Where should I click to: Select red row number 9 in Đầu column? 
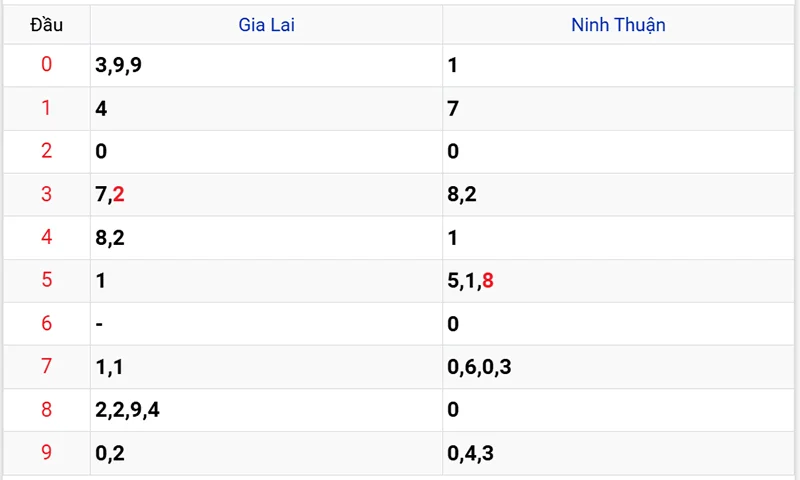tap(46, 453)
